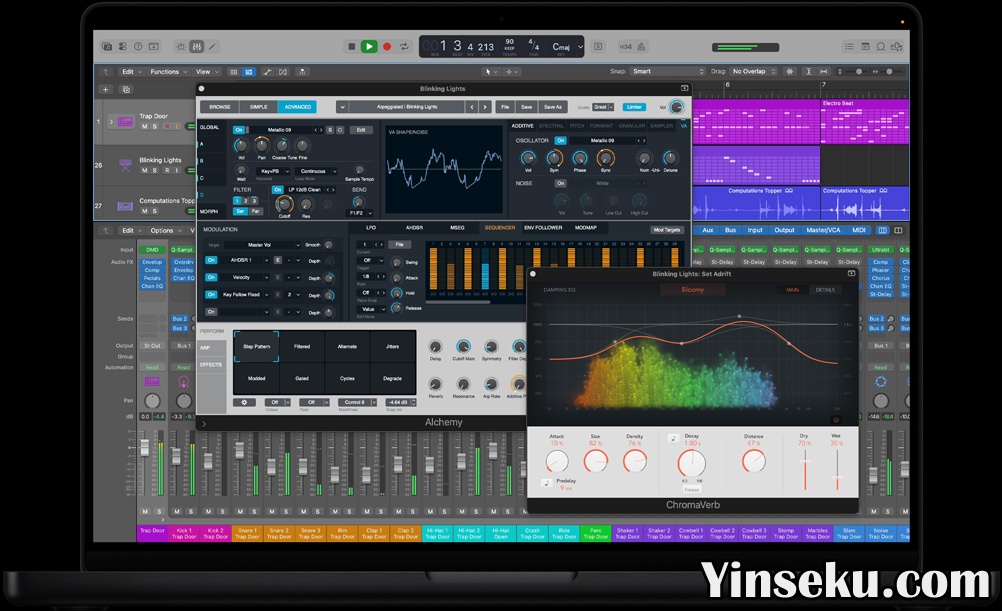The width and height of the screenshot is (1002, 611).
Task: Open the ChromaVerb Details tab
Action: pos(825,290)
